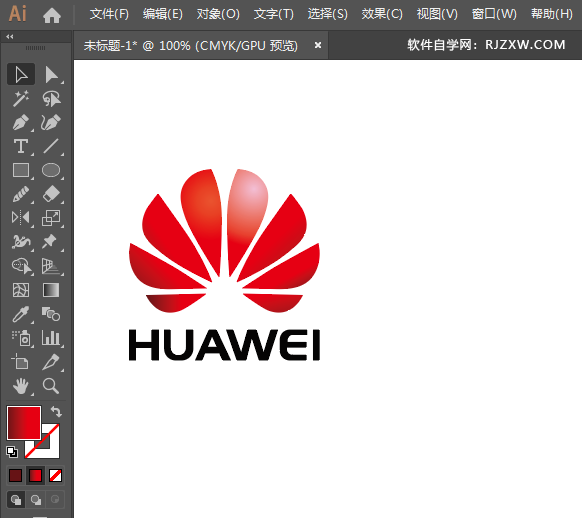The image size is (582, 518).
Task: Open the 效果(C) menu
Action: pos(382,14)
